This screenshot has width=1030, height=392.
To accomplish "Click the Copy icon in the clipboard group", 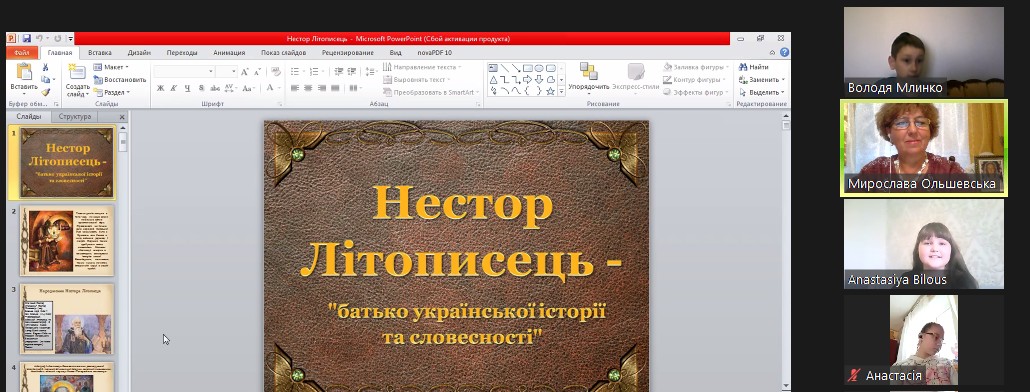I will [45, 79].
